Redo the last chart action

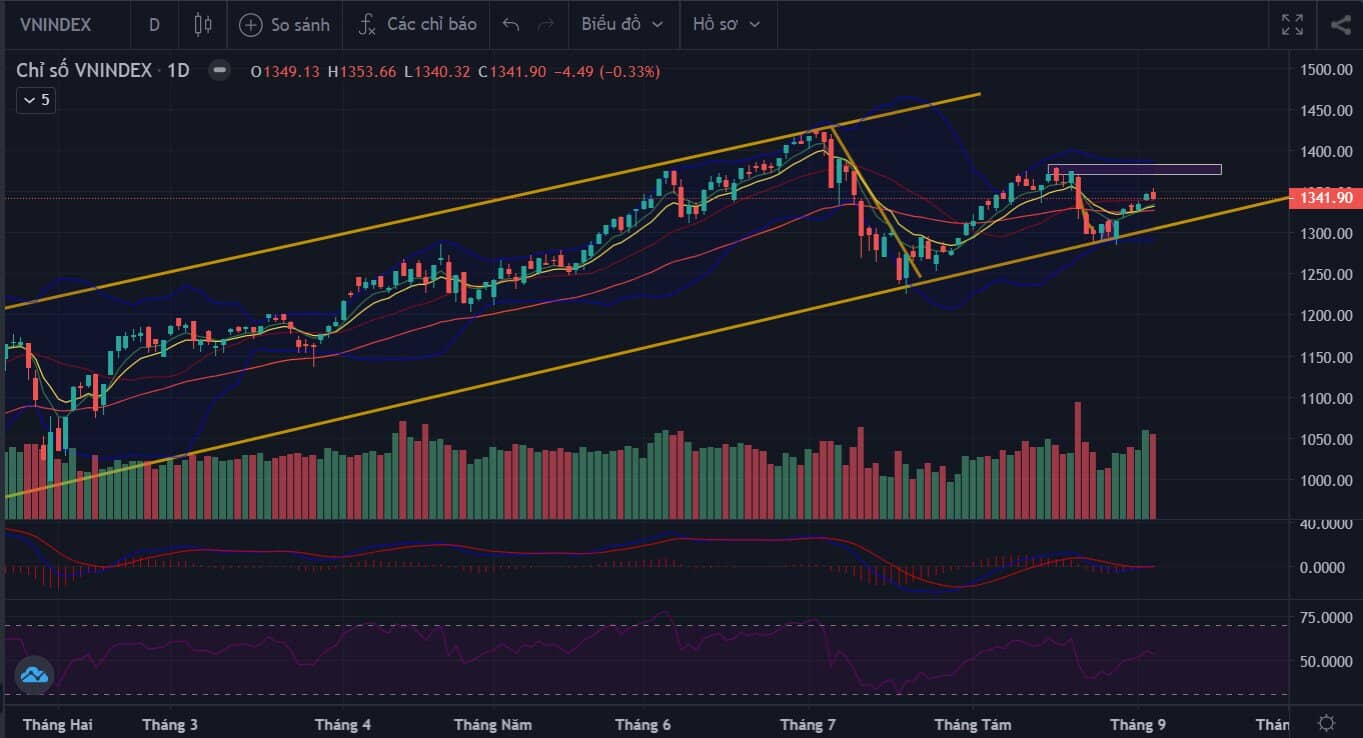pos(545,24)
